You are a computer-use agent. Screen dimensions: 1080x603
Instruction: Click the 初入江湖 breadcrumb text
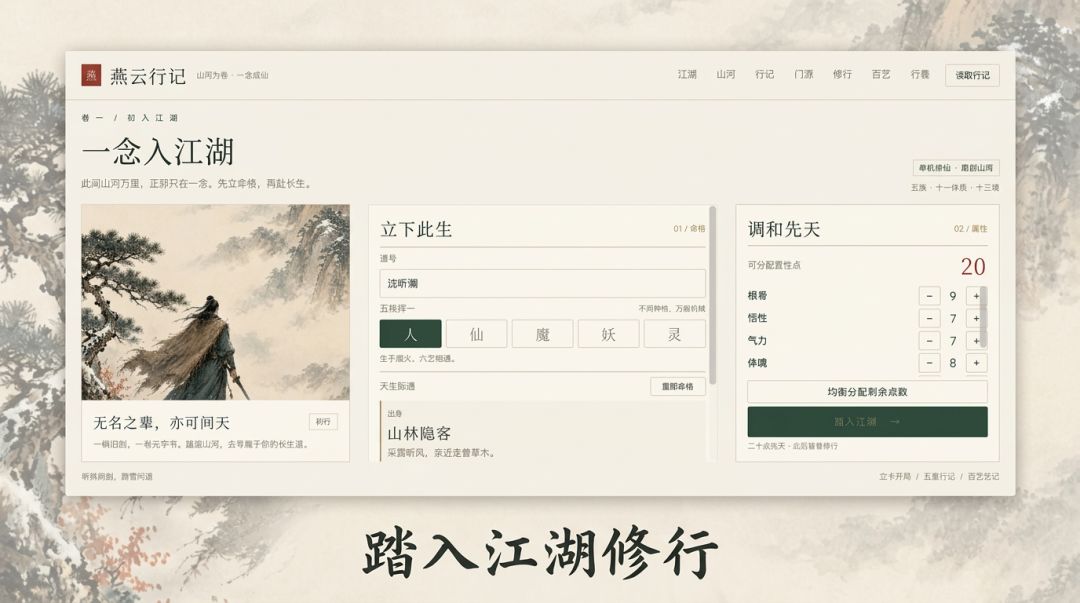click(x=152, y=118)
